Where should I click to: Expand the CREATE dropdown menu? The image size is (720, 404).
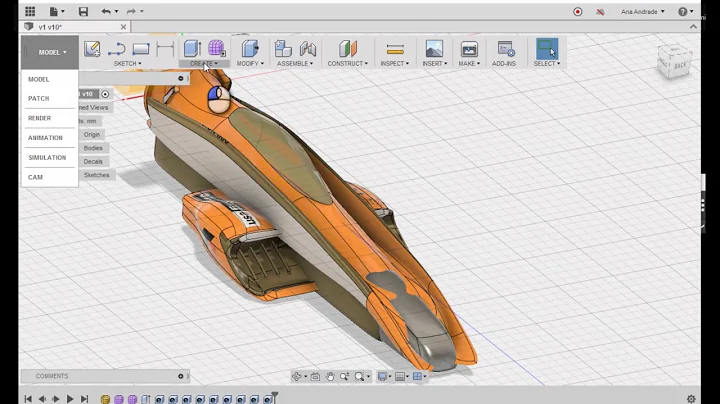point(204,63)
